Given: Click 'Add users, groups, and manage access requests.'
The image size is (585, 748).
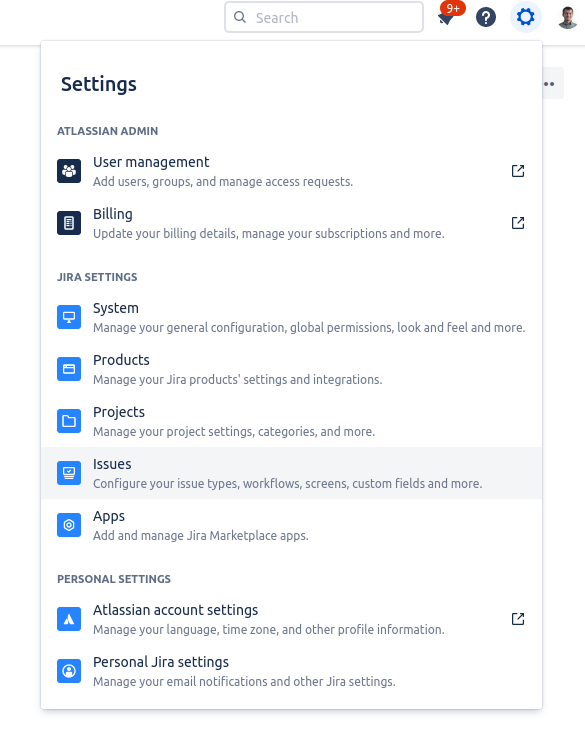Looking at the screenshot, I should [223, 182].
